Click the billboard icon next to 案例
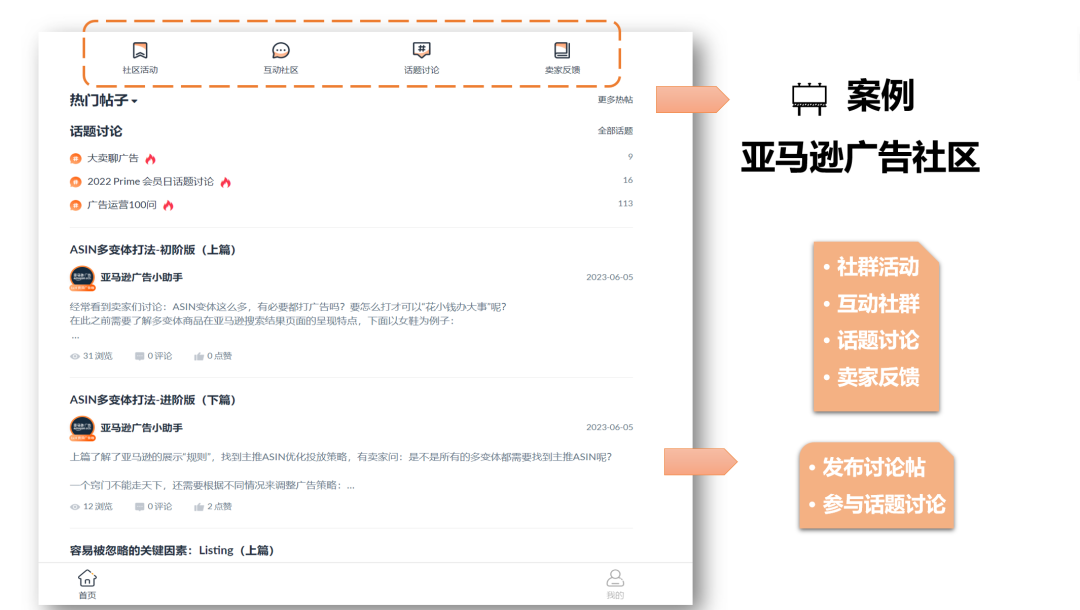The width and height of the screenshot is (1080, 610). 809,98
